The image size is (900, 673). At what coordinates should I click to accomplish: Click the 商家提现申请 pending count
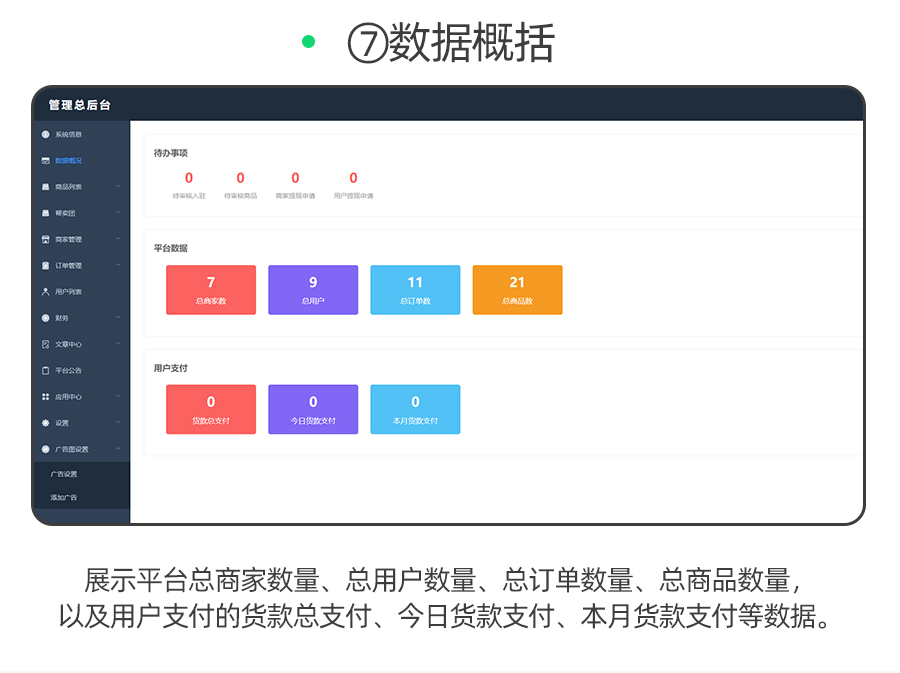point(295,179)
